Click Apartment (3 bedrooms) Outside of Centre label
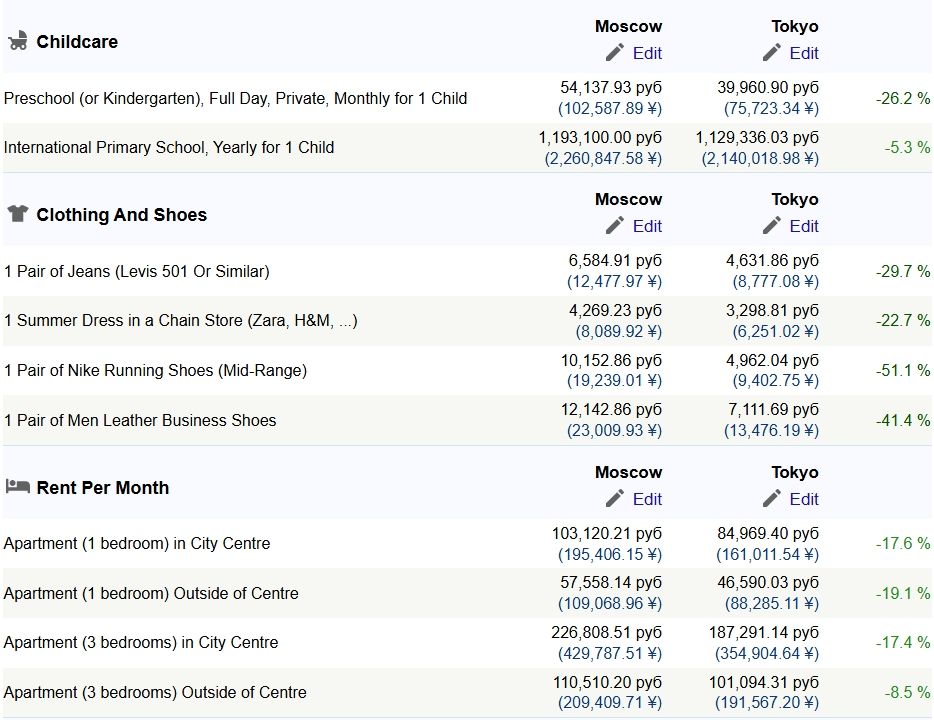 click(x=155, y=693)
